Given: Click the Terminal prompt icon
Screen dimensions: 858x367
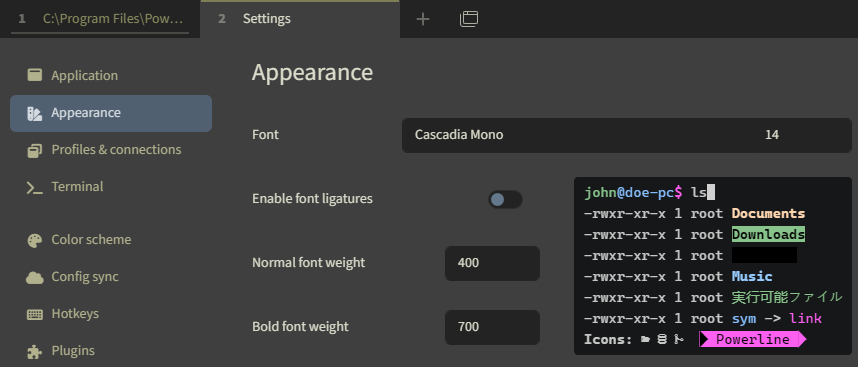Looking at the screenshot, I should point(34,187).
